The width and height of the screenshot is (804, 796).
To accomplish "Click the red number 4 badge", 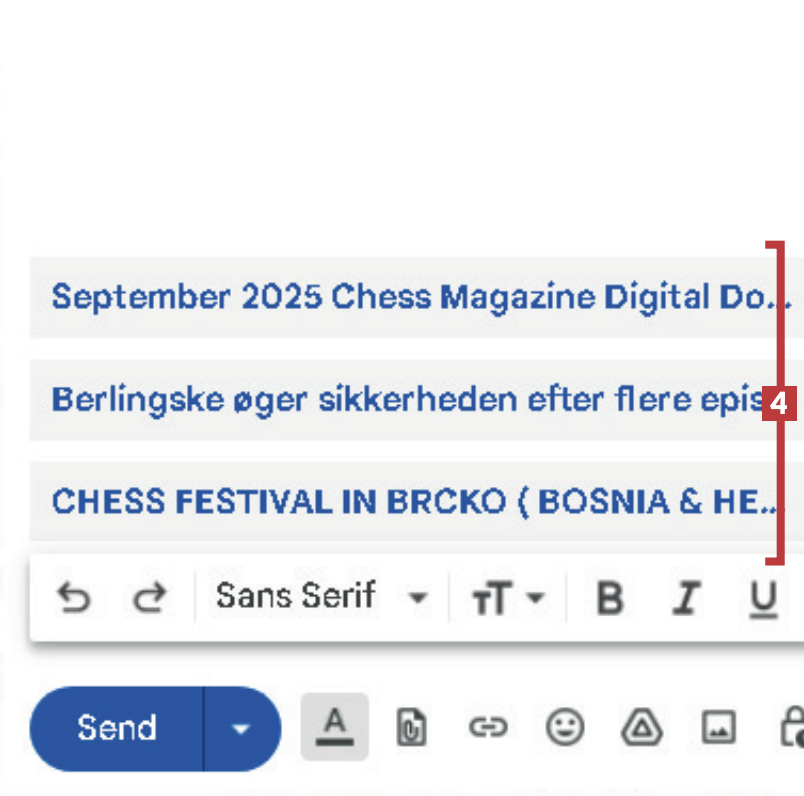I will tap(780, 405).
